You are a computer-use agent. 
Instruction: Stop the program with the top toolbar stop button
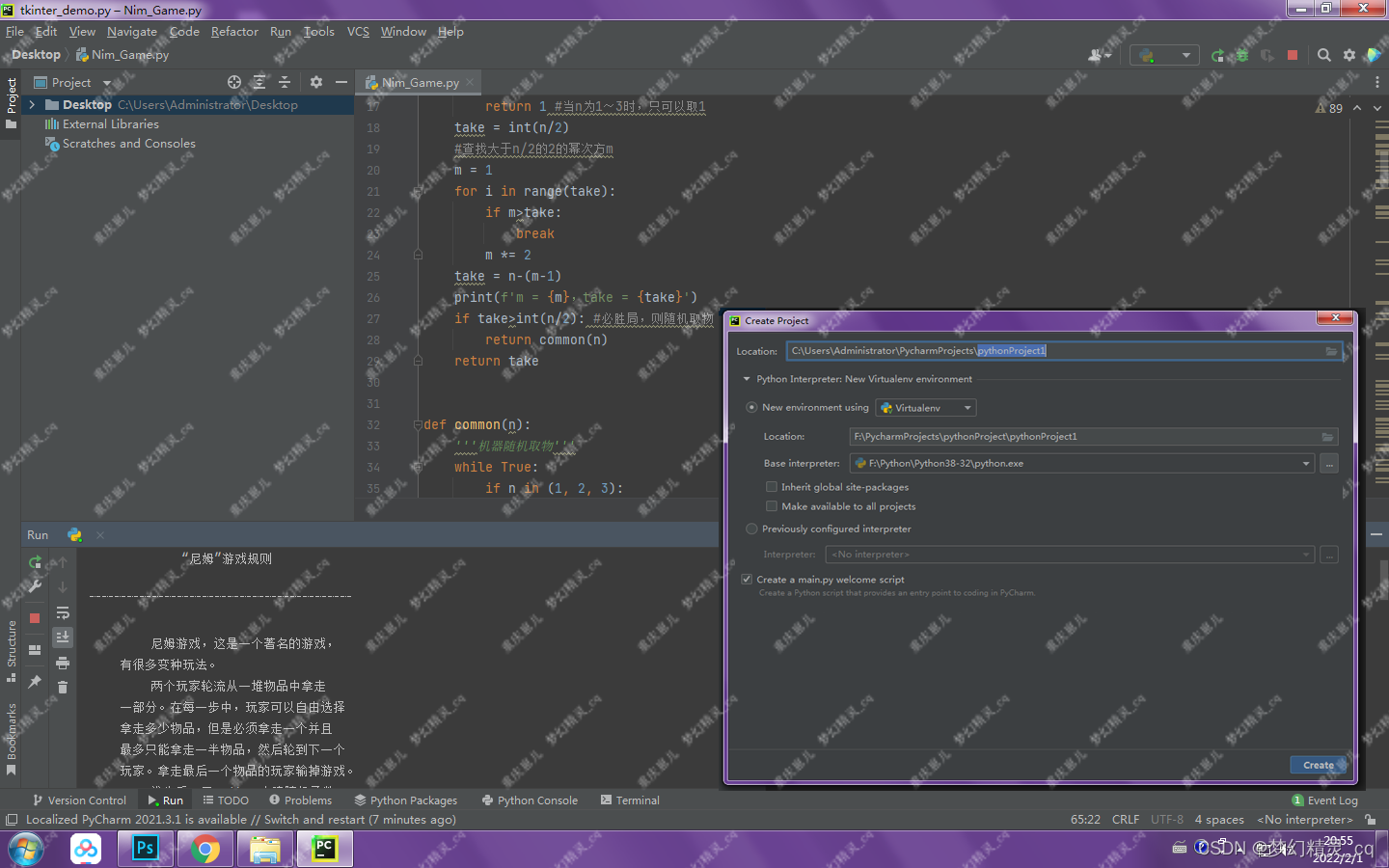tap(1293, 55)
